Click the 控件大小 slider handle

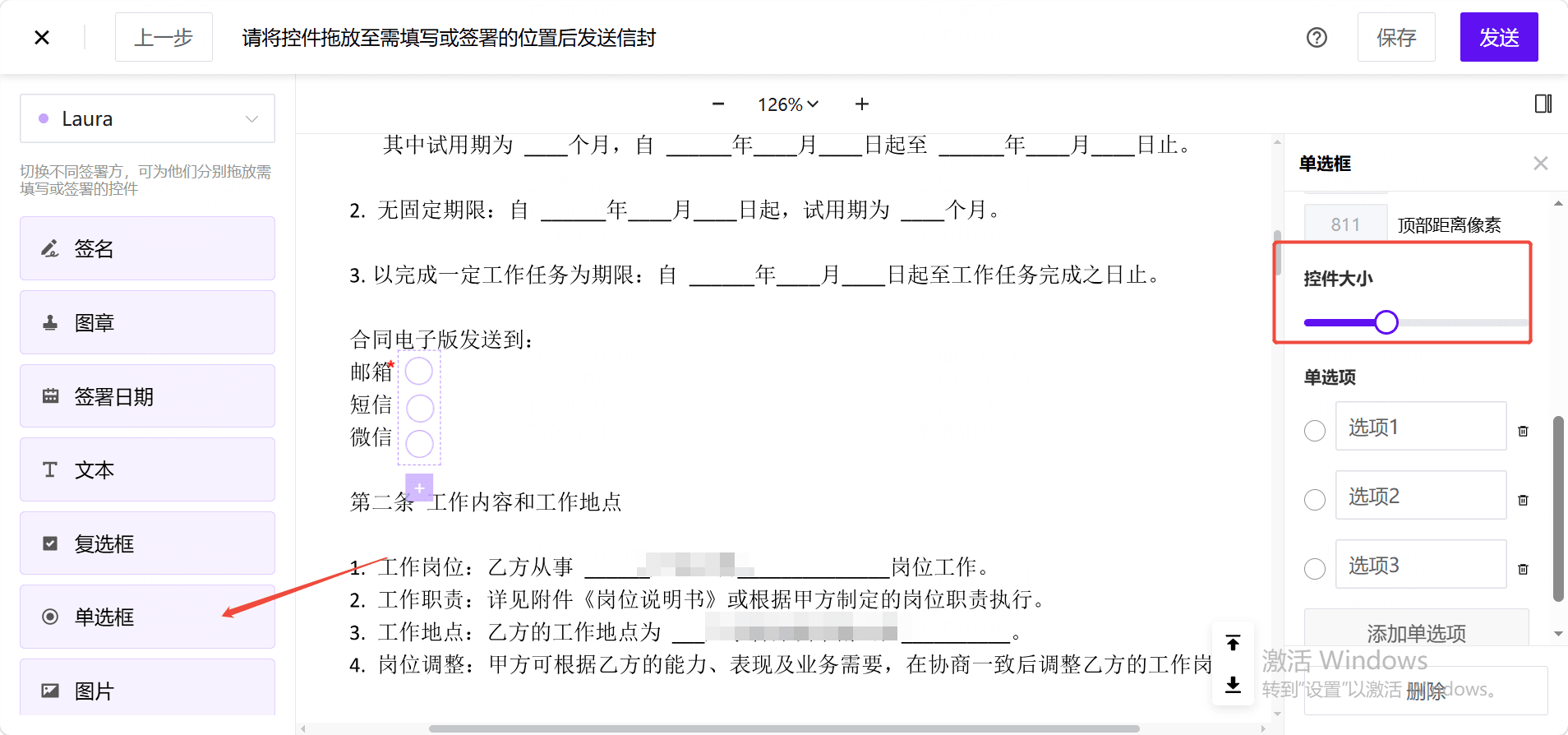coord(1386,322)
